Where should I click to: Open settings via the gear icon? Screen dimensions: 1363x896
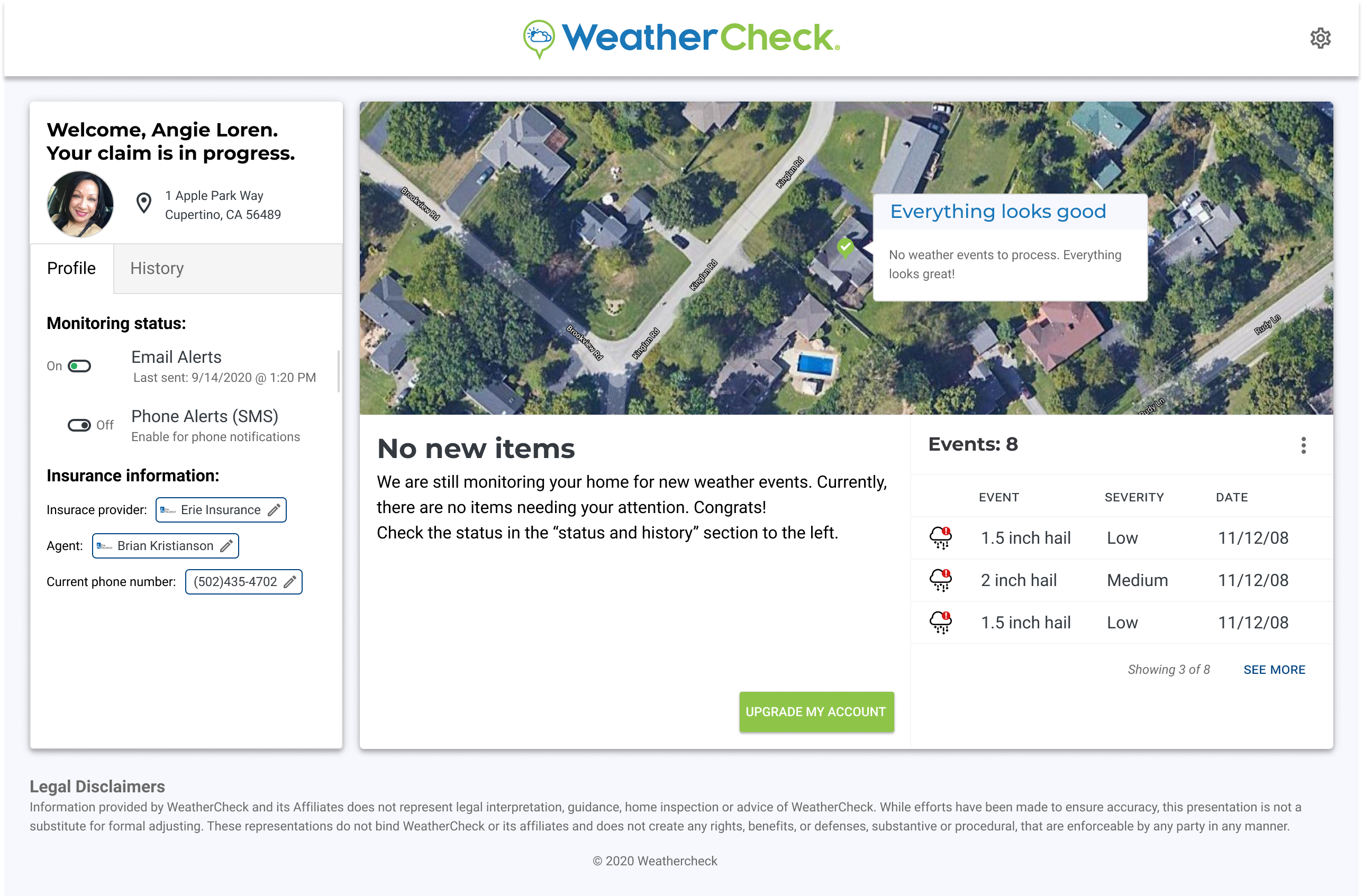1320,39
